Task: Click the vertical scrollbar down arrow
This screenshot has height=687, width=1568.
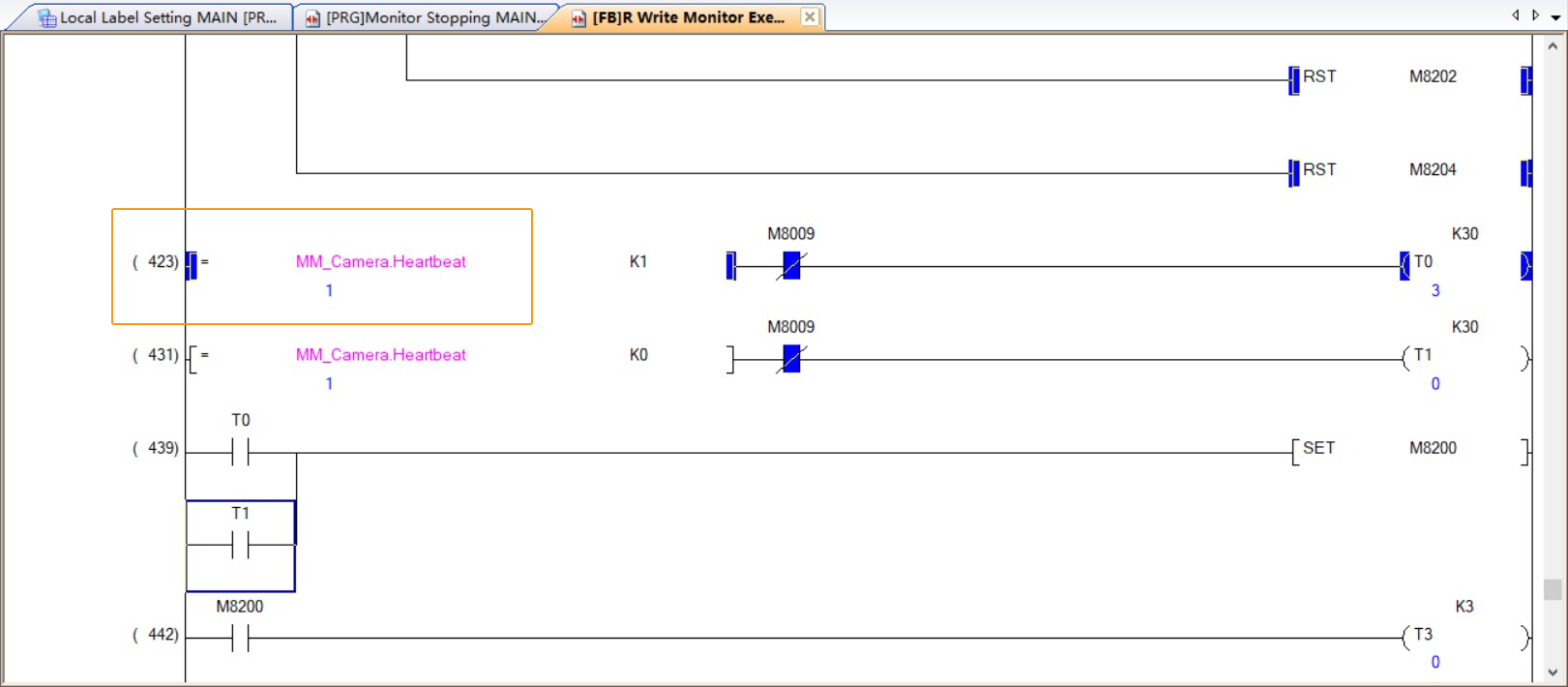Action: 1553,672
